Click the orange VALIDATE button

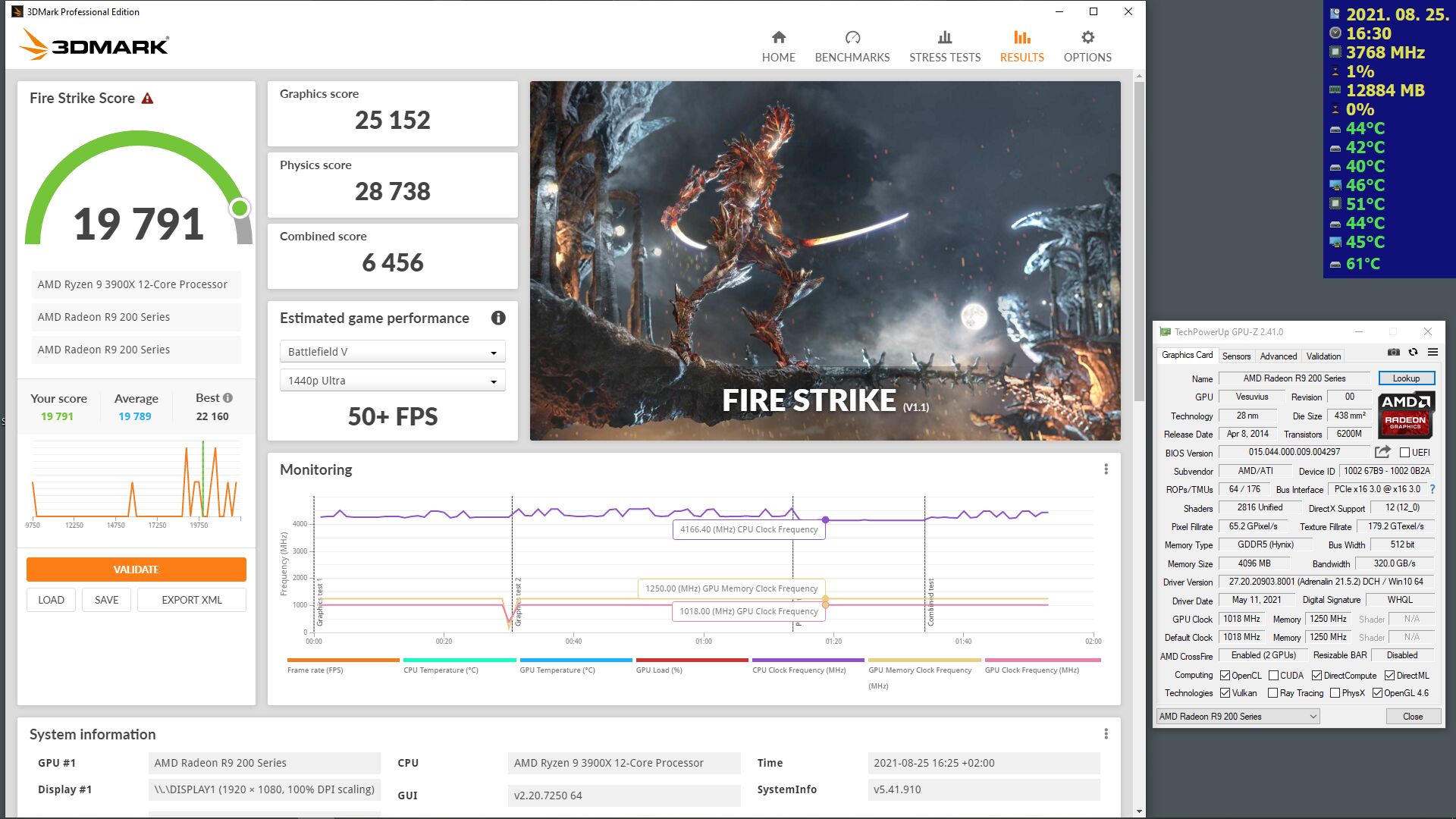pos(136,570)
